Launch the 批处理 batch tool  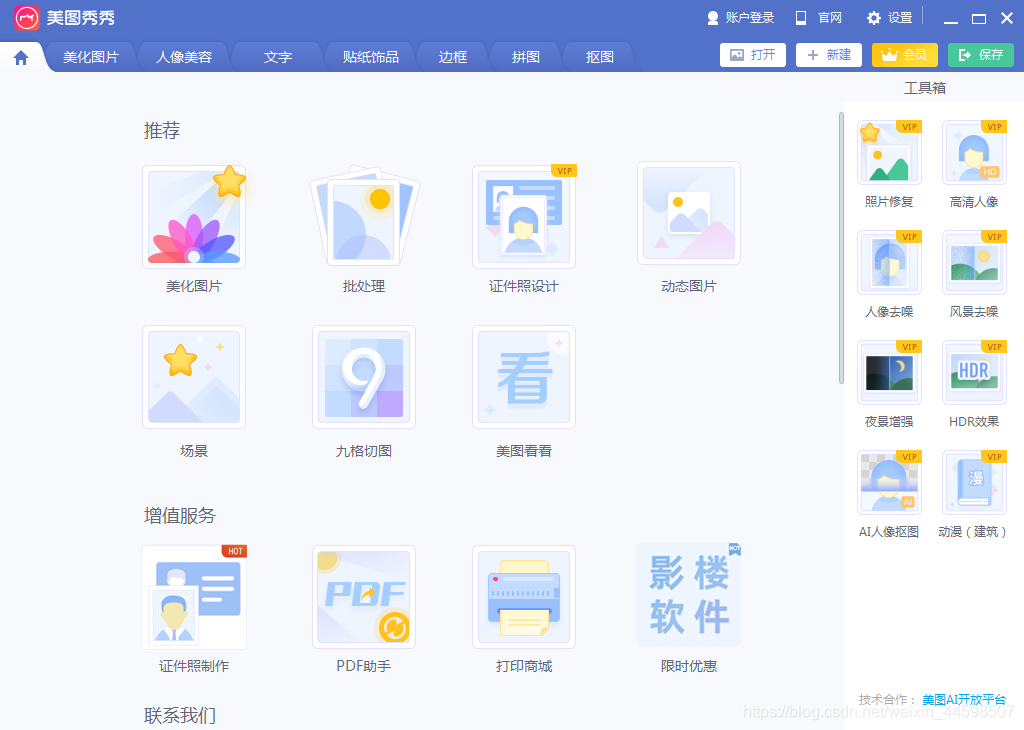point(364,217)
